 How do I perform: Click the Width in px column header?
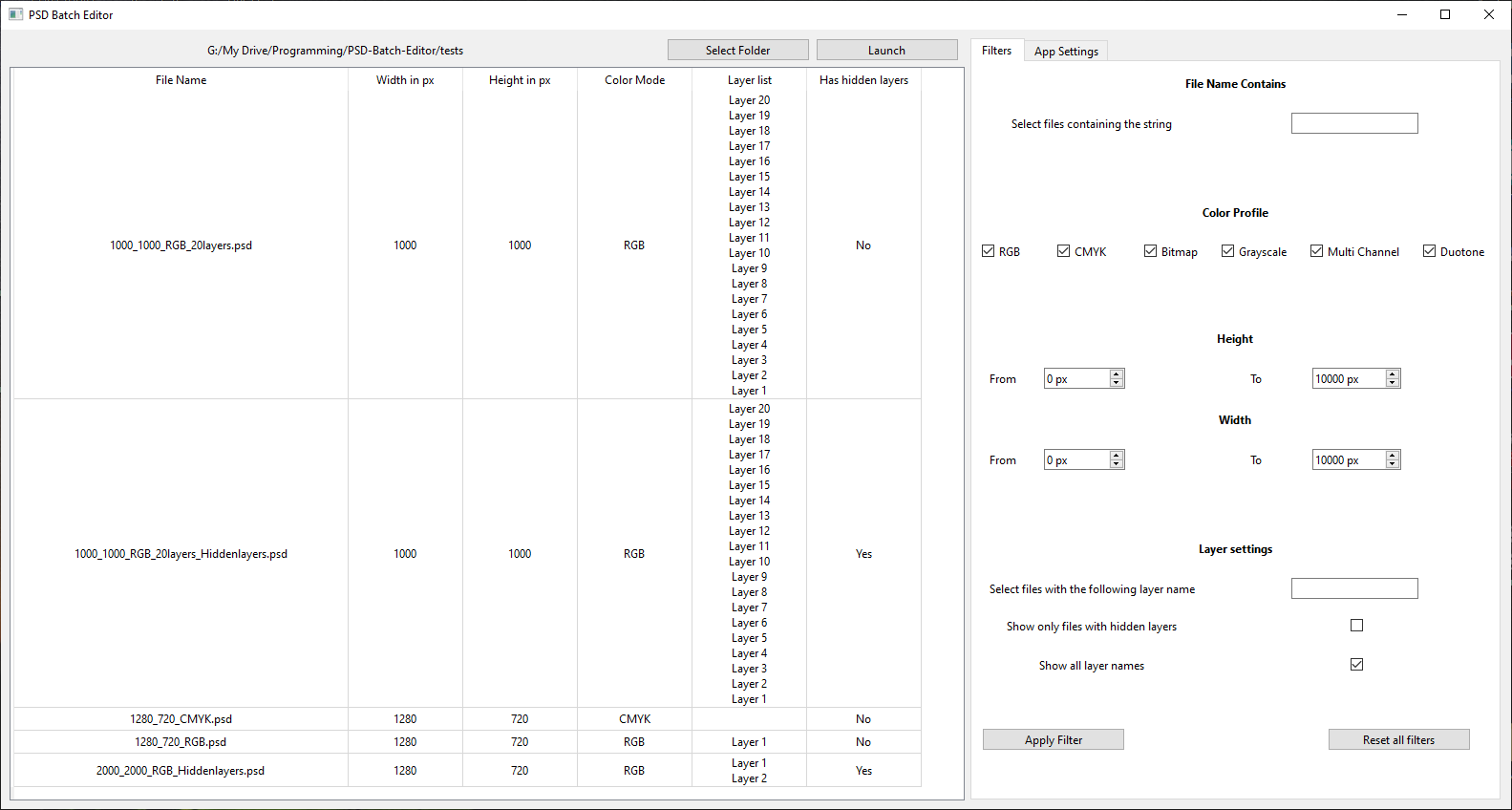pos(405,80)
